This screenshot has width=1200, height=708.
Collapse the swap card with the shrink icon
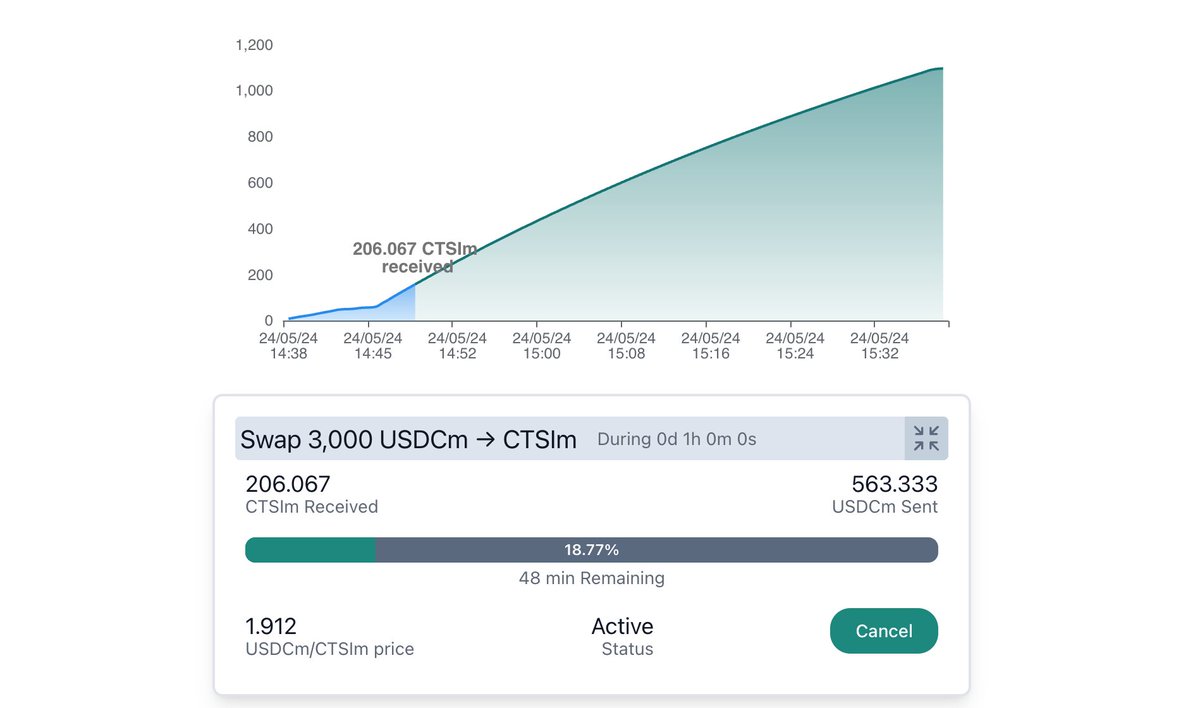pos(926,438)
